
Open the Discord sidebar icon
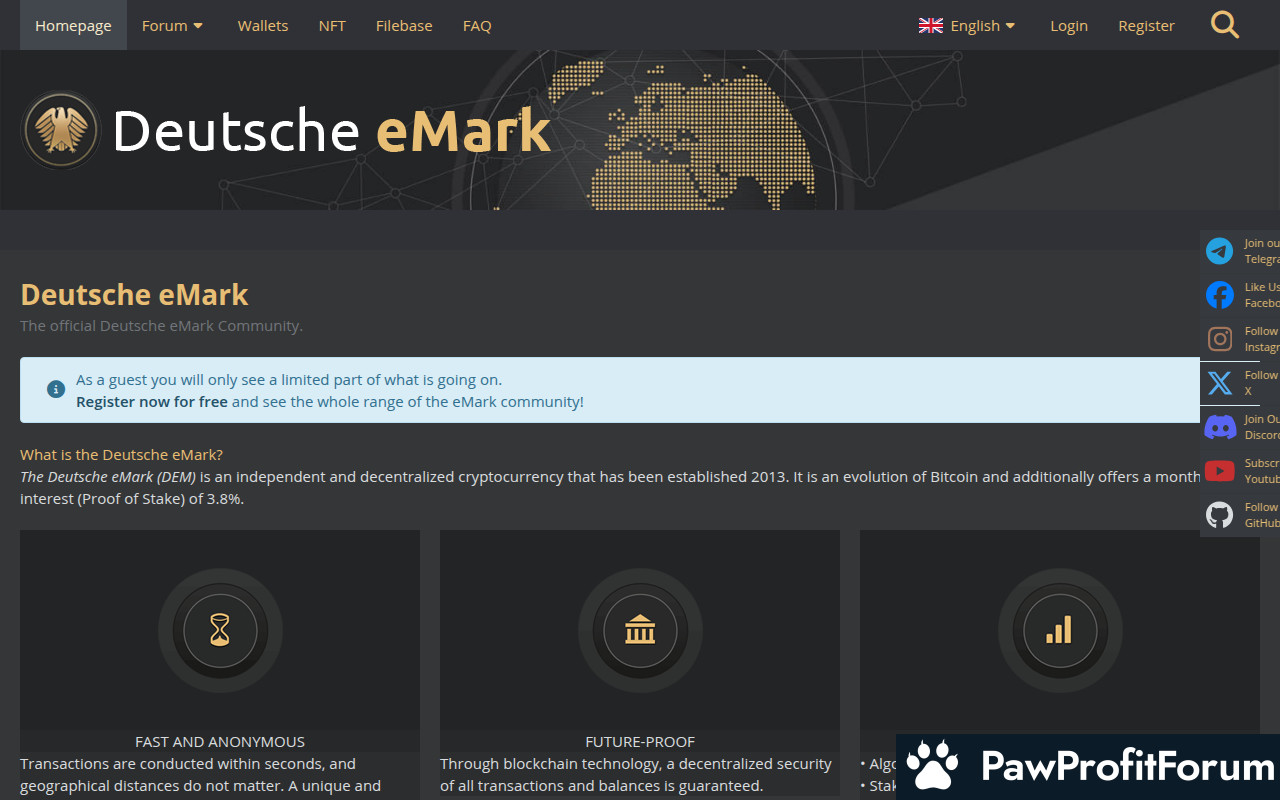point(1219,427)
